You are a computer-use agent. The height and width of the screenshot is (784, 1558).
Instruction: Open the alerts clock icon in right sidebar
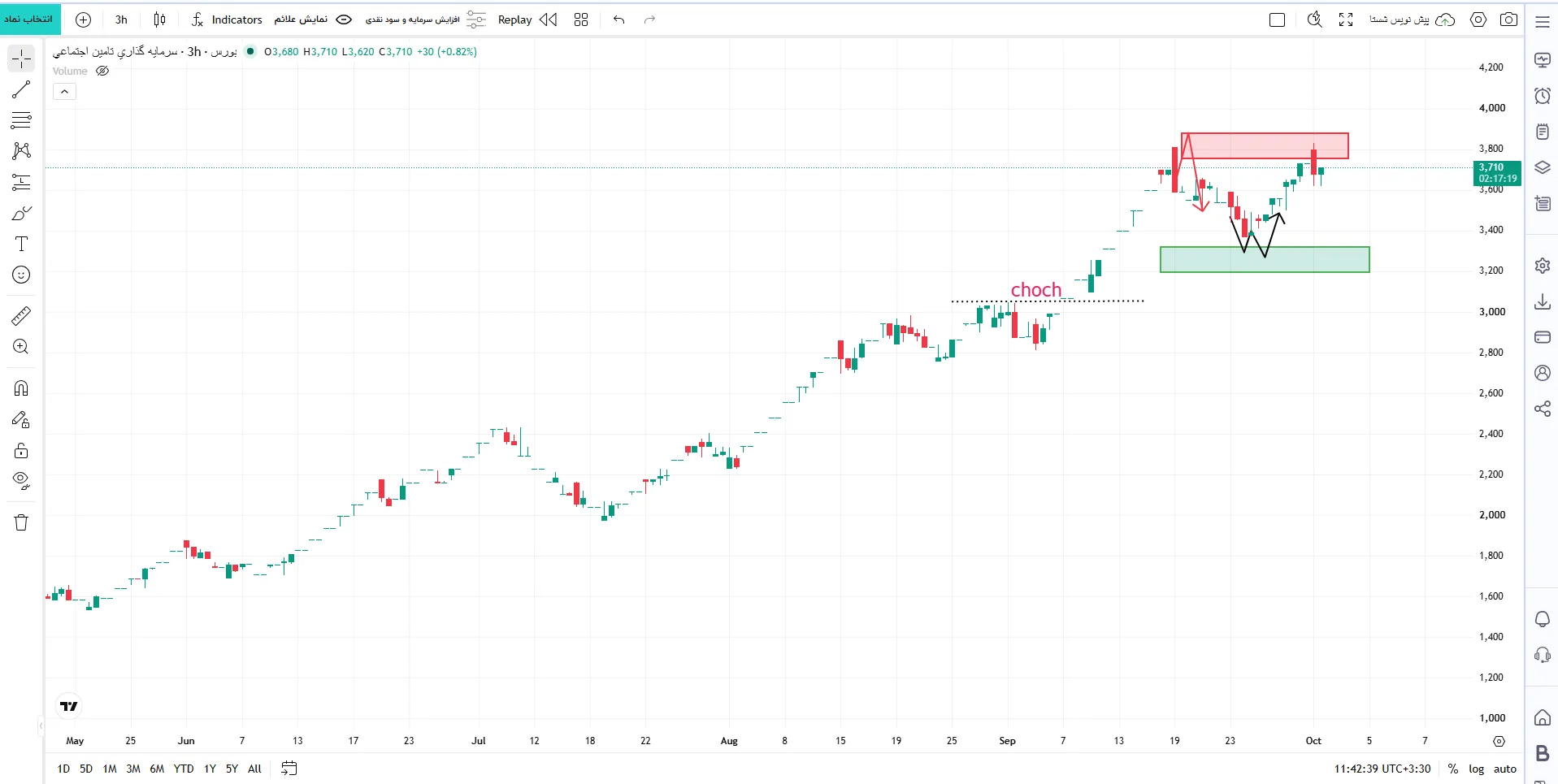pos(1542,96)
